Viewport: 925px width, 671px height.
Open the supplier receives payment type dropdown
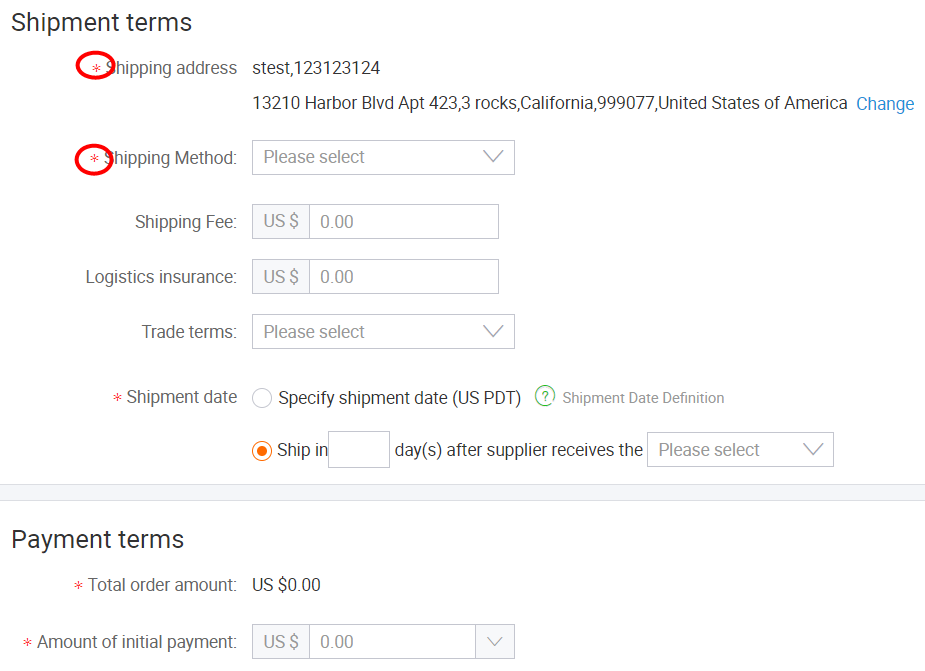740,450
